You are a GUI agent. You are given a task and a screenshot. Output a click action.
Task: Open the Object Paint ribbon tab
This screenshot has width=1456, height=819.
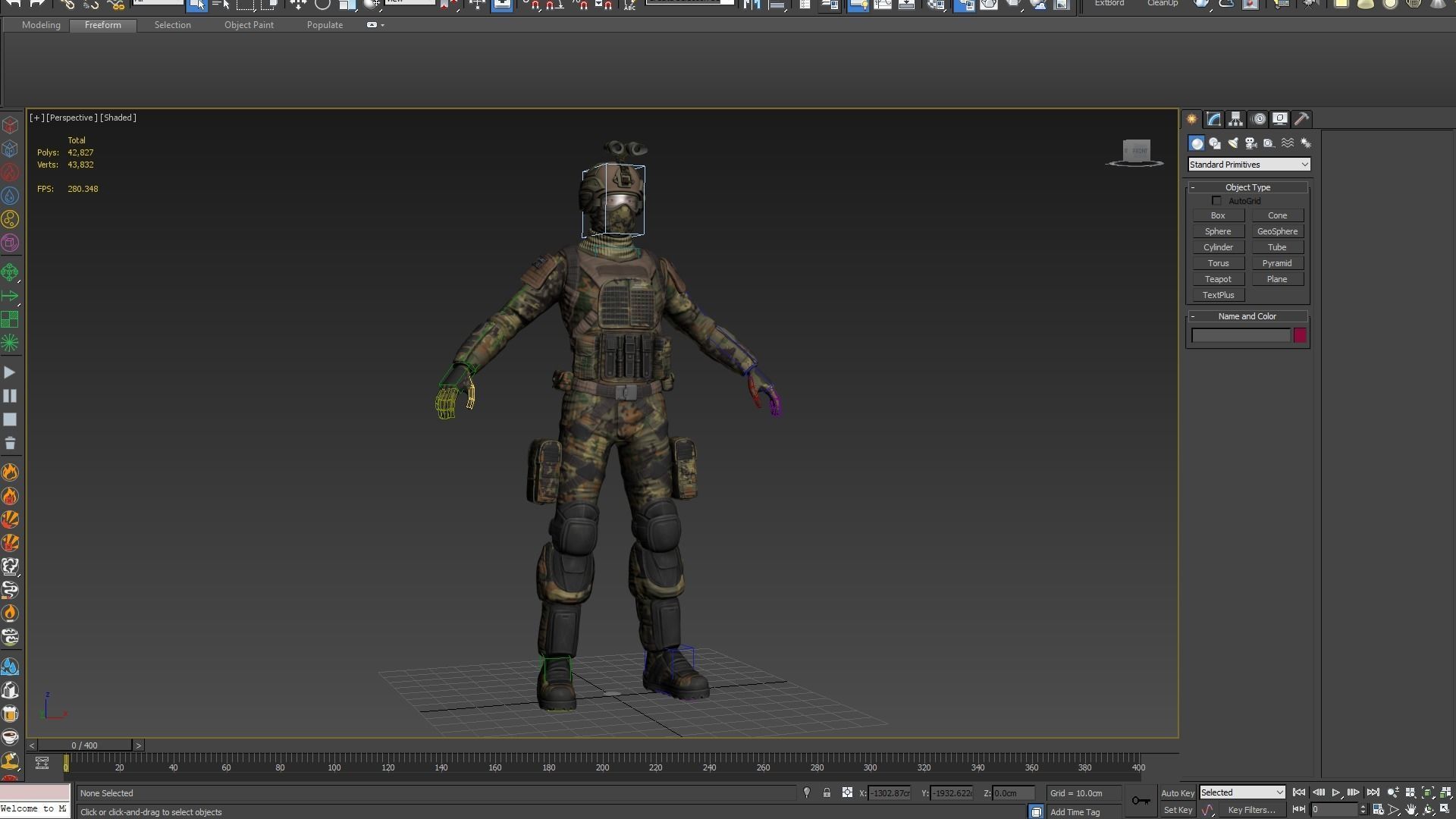[x=249, y=25]
